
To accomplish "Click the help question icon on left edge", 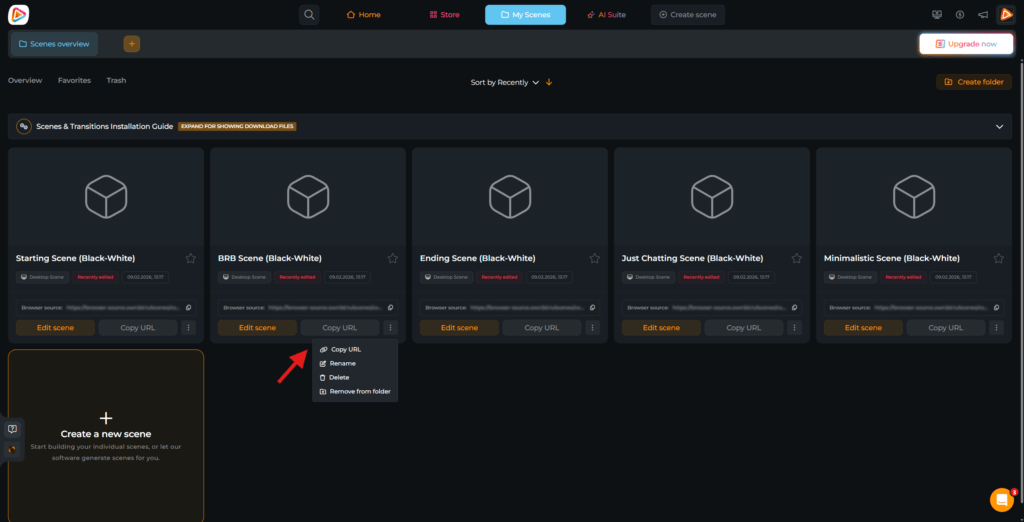I will pos(12,429).
